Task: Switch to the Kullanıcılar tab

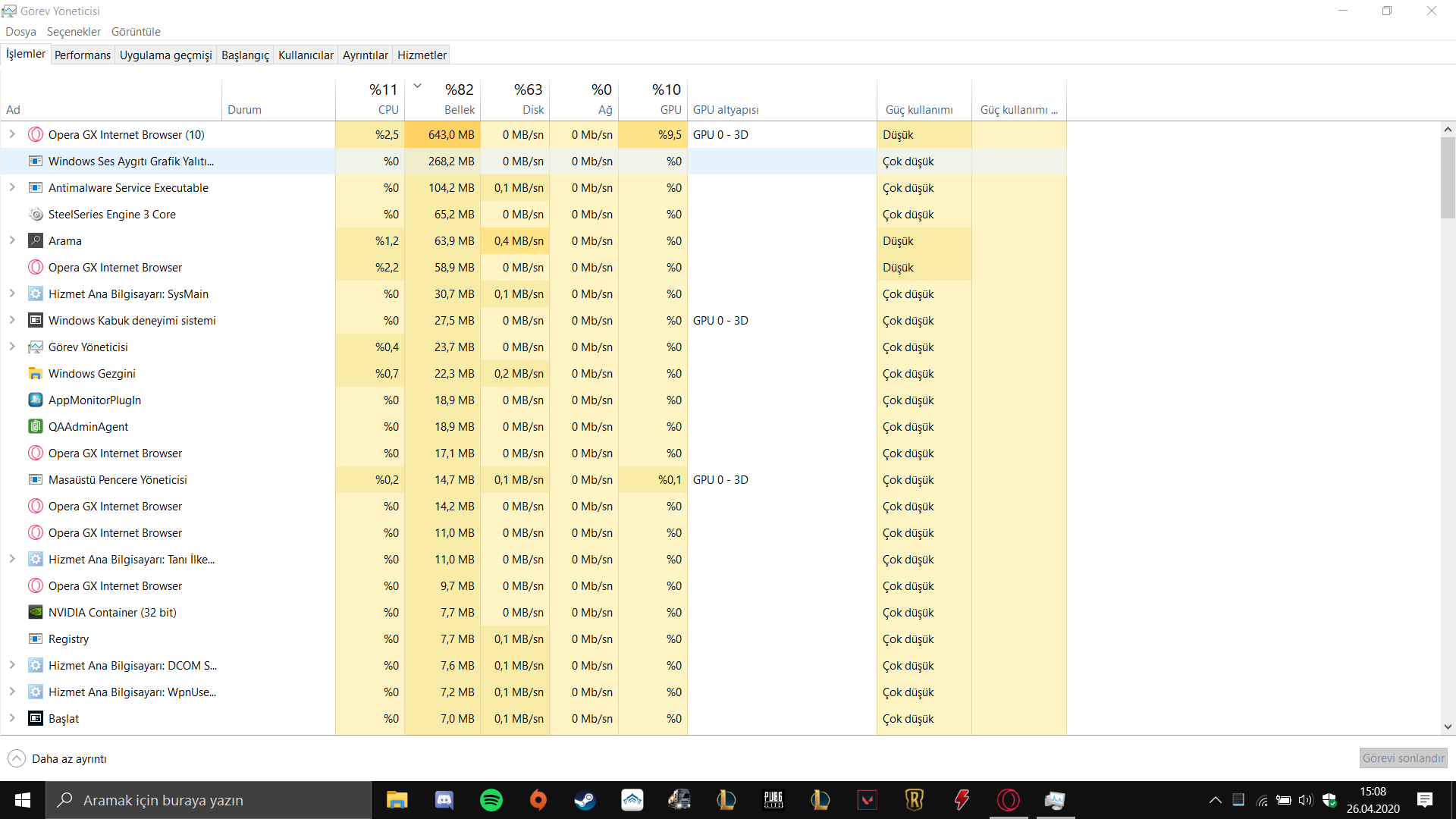Action: [x=306, y=55]
